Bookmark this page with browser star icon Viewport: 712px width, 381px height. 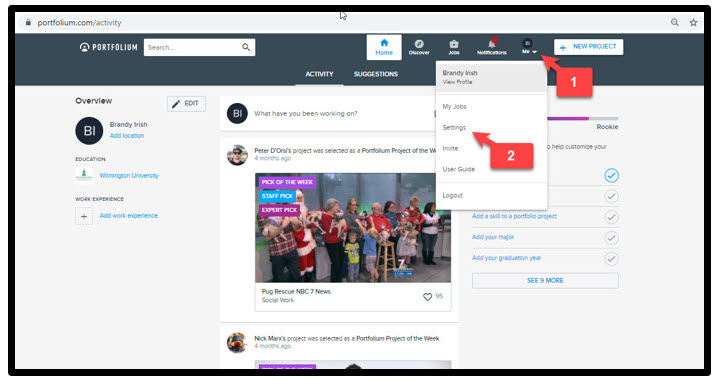click(693, 22)
